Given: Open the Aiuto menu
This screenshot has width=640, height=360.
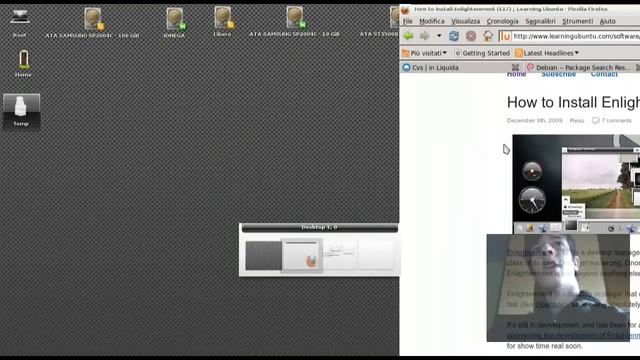Looking at the screenshot, I should pyautogui.click(x=607, y=21).
